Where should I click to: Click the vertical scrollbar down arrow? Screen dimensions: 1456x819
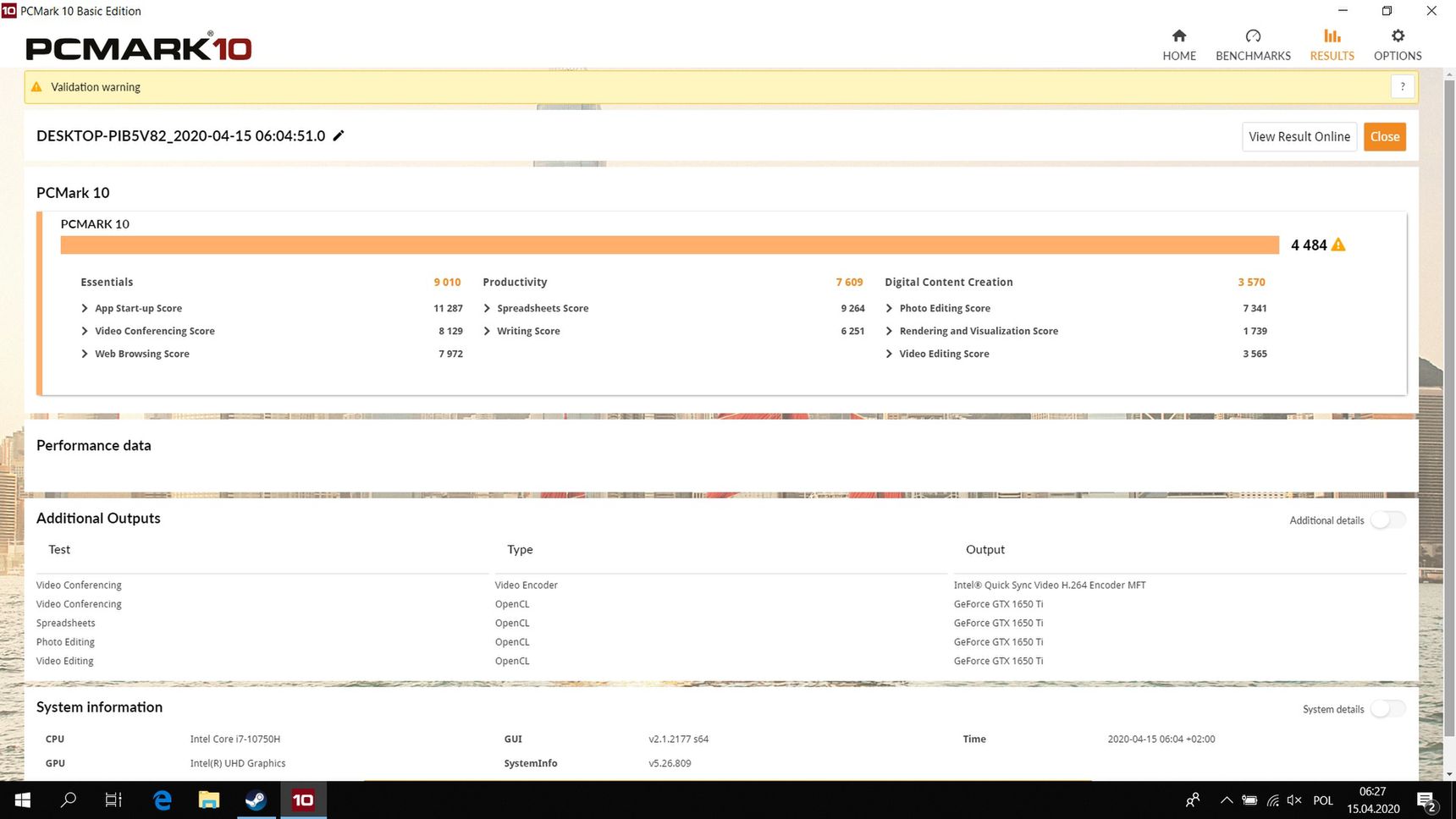coord(1449,773)
